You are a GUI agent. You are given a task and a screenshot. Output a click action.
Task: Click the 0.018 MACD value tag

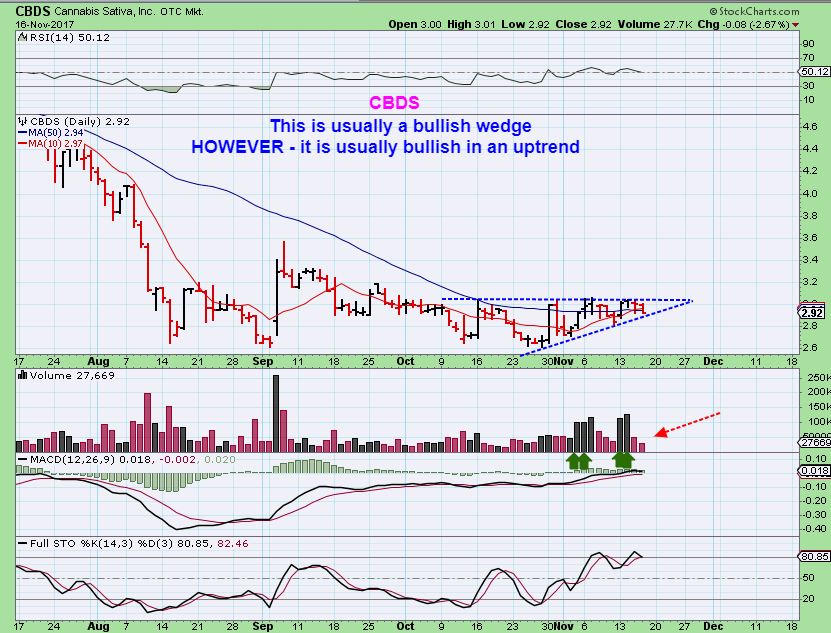click(815, 471)
